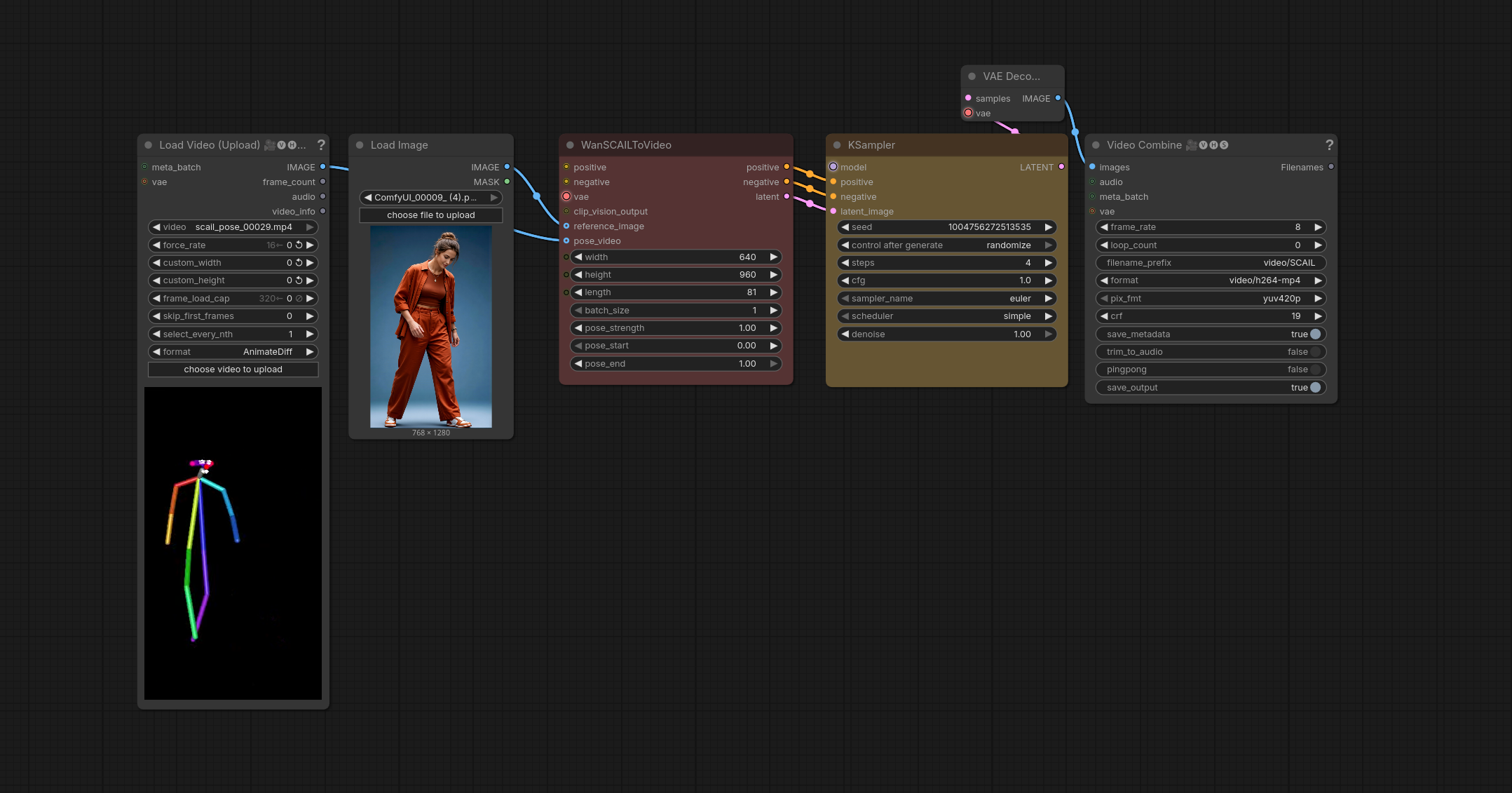Image resolution: width=1512 pixels, height=793 pixels.
Task: Toggle pingpong switch
Action: pos(1315,370)
